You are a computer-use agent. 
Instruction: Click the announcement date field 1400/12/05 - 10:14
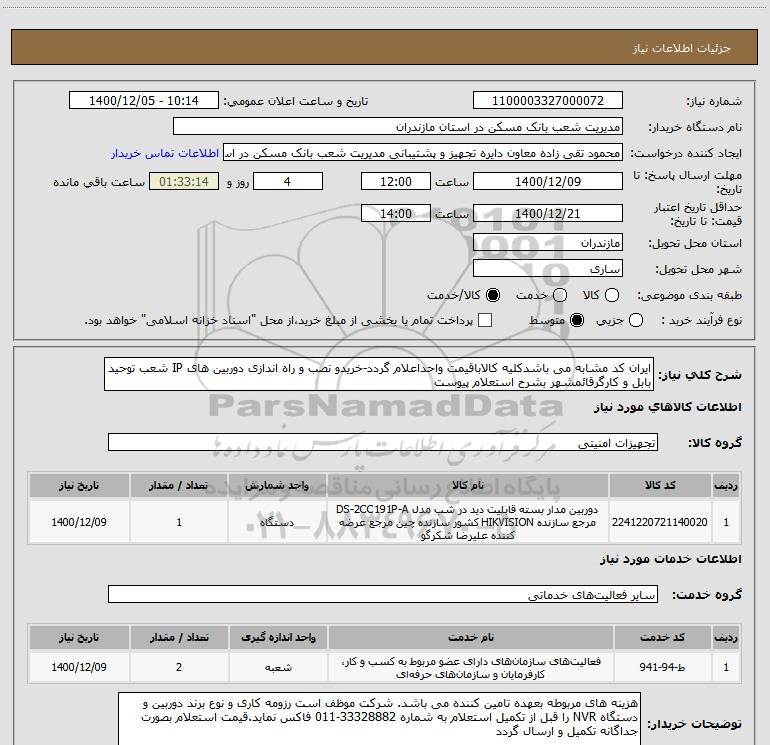pos(143,101)
